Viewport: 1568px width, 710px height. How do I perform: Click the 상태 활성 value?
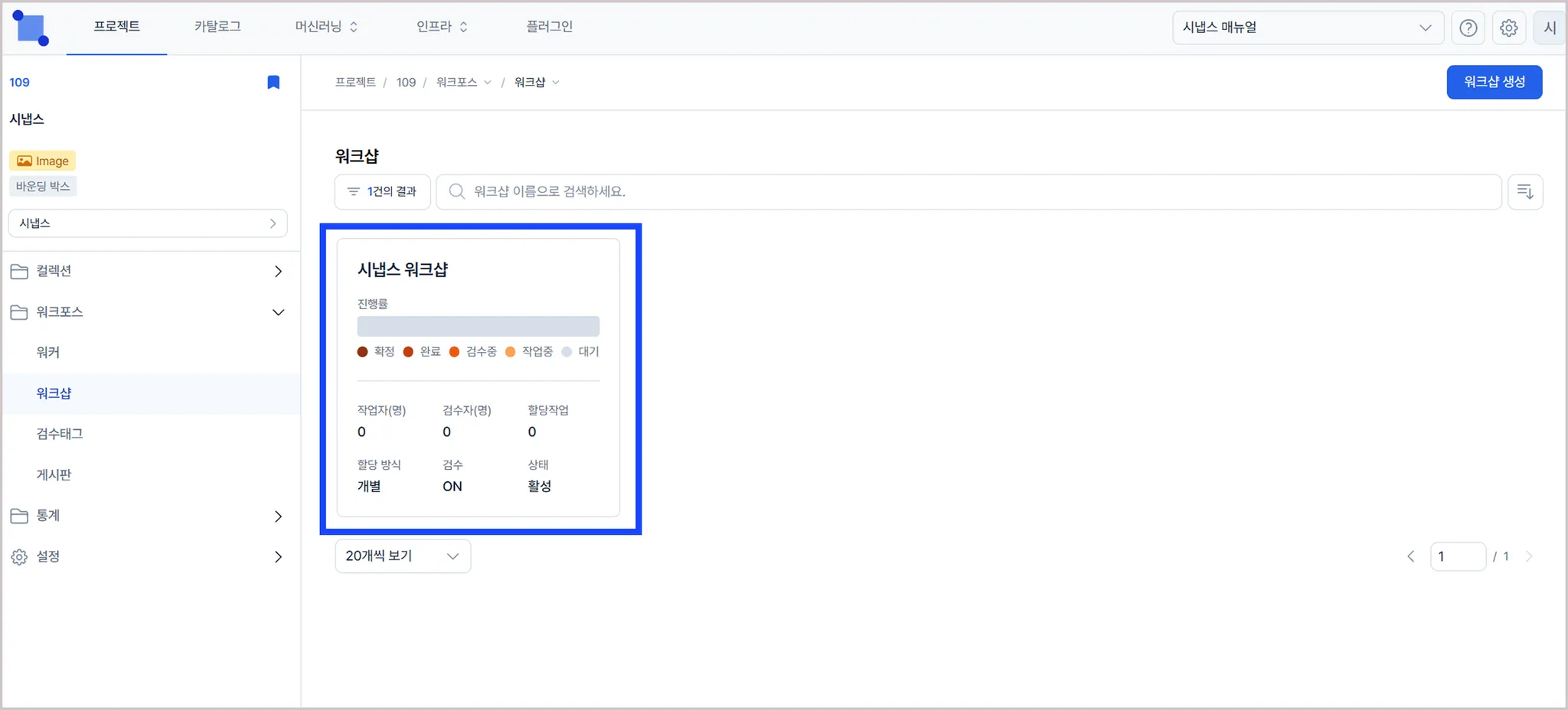(x=539, y=487)
